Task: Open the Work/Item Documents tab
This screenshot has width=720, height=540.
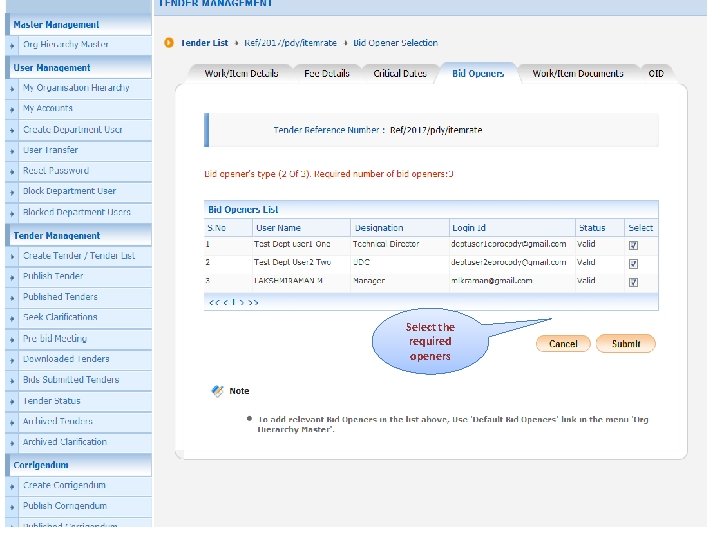Action: [578, 73]
